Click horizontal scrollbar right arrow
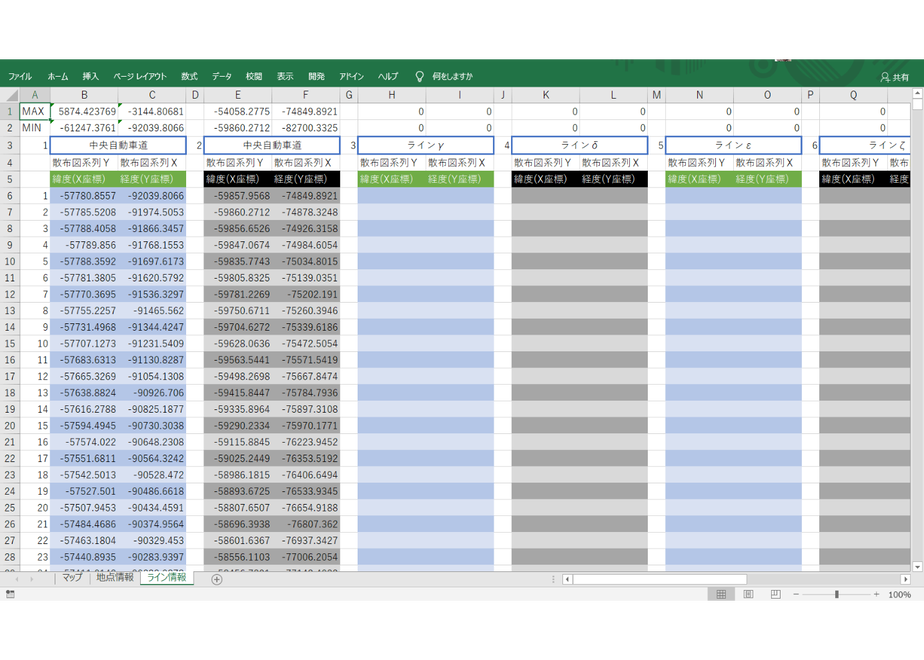The image size is (924, 660). click(x=906, y=579)
